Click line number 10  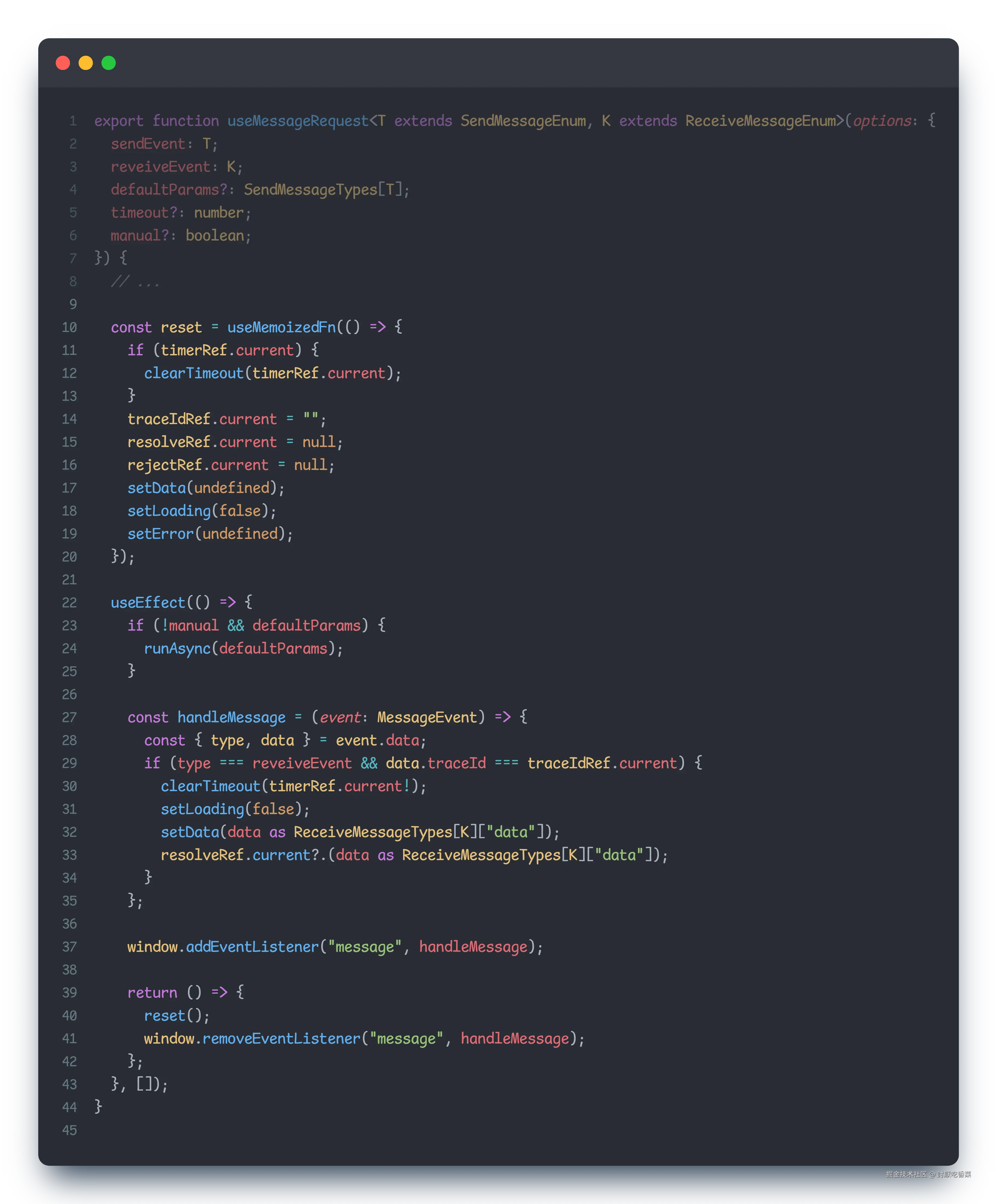coord(69,327)
